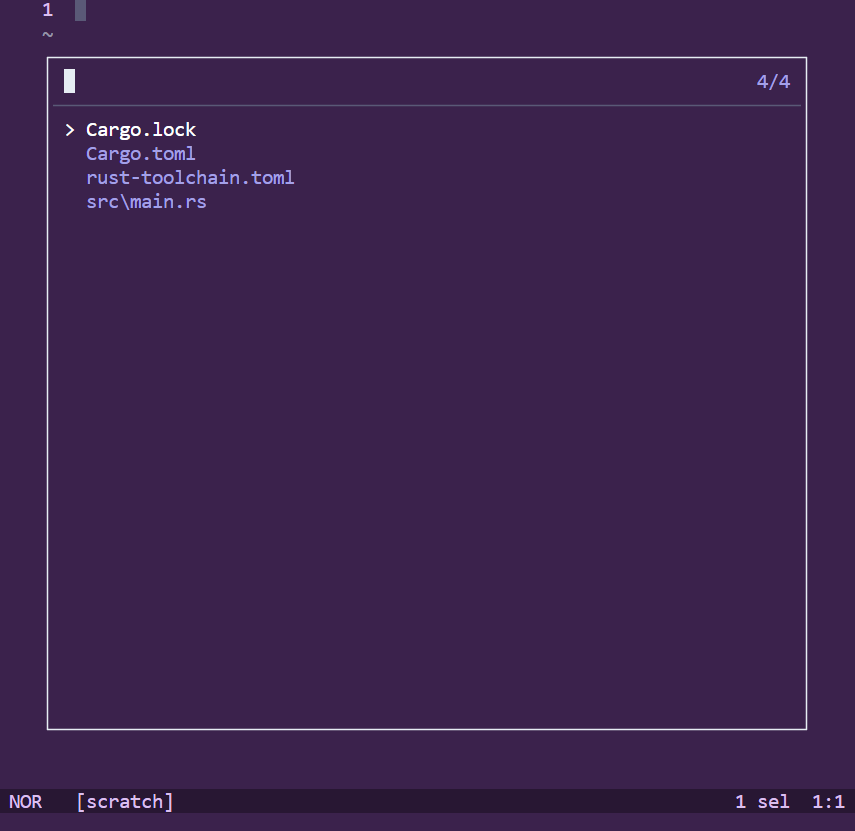
Task: Click the 4/4 match counter
Action: point(773,82)
